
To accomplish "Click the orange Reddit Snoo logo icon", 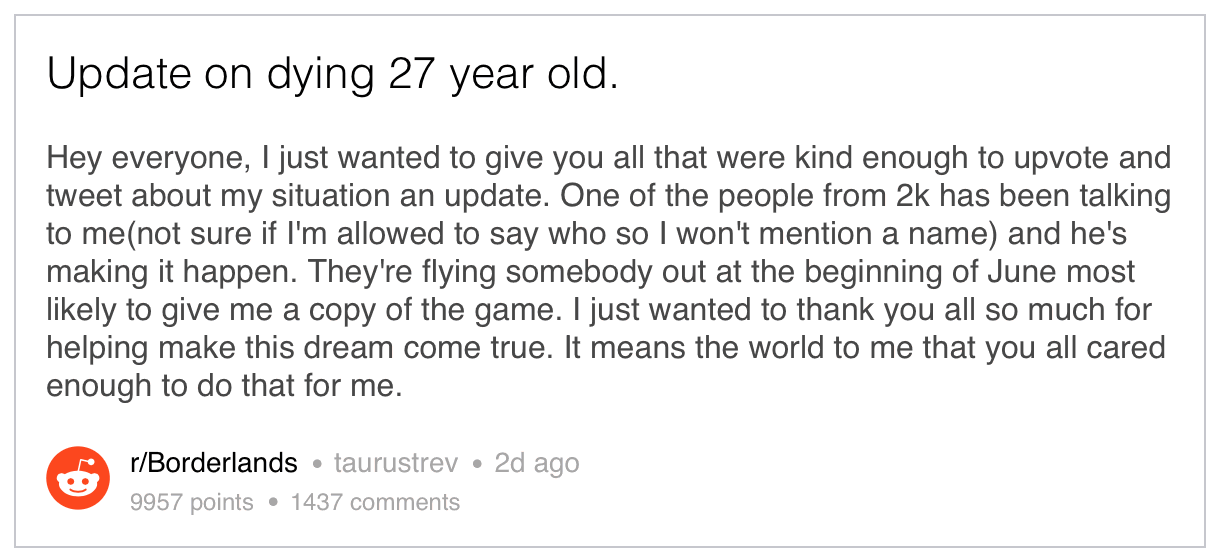I will point(78,479).
